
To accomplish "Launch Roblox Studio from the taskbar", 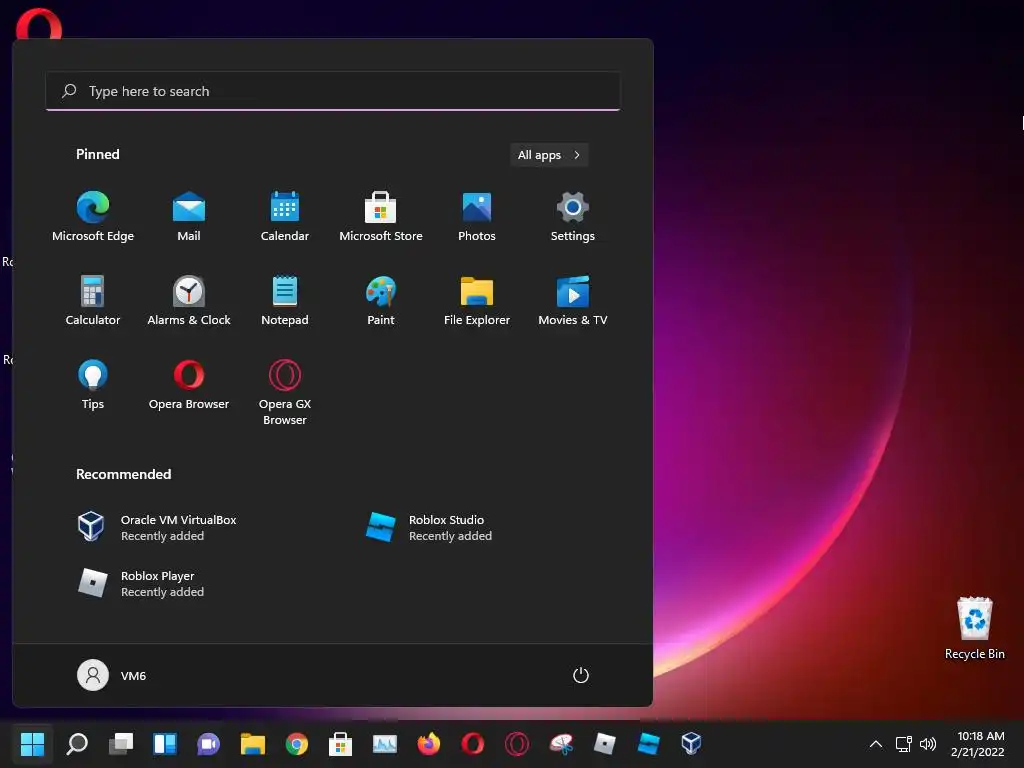I will [648, 743].
